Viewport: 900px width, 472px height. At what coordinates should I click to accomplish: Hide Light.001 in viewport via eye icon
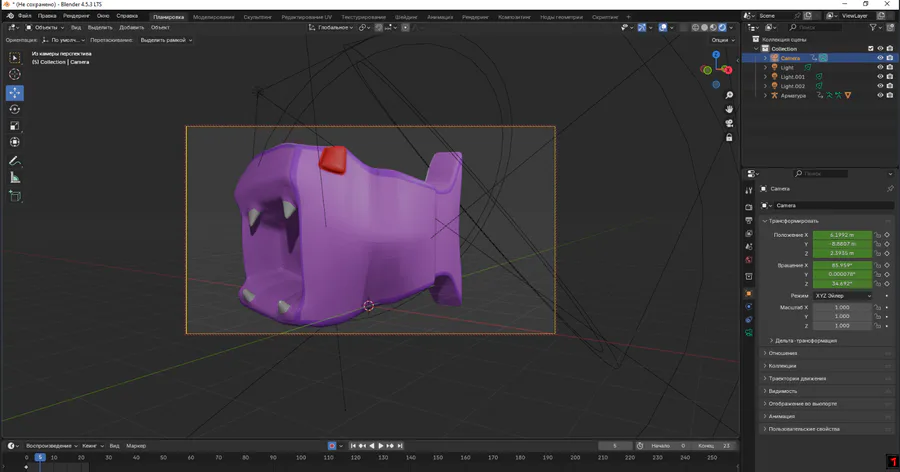click(880, 76)
